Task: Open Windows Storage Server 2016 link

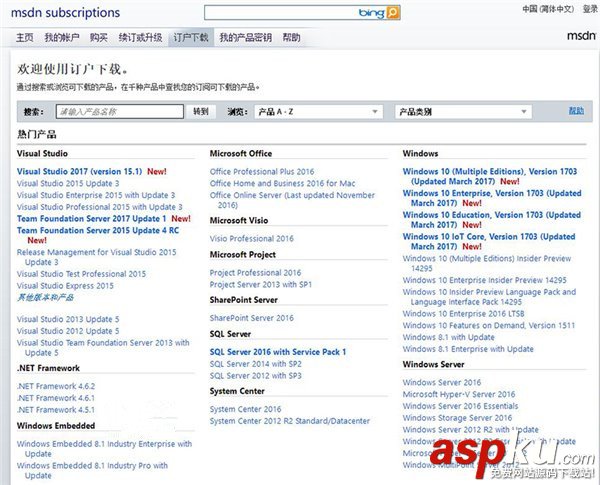Action: [x=457, y=418]
